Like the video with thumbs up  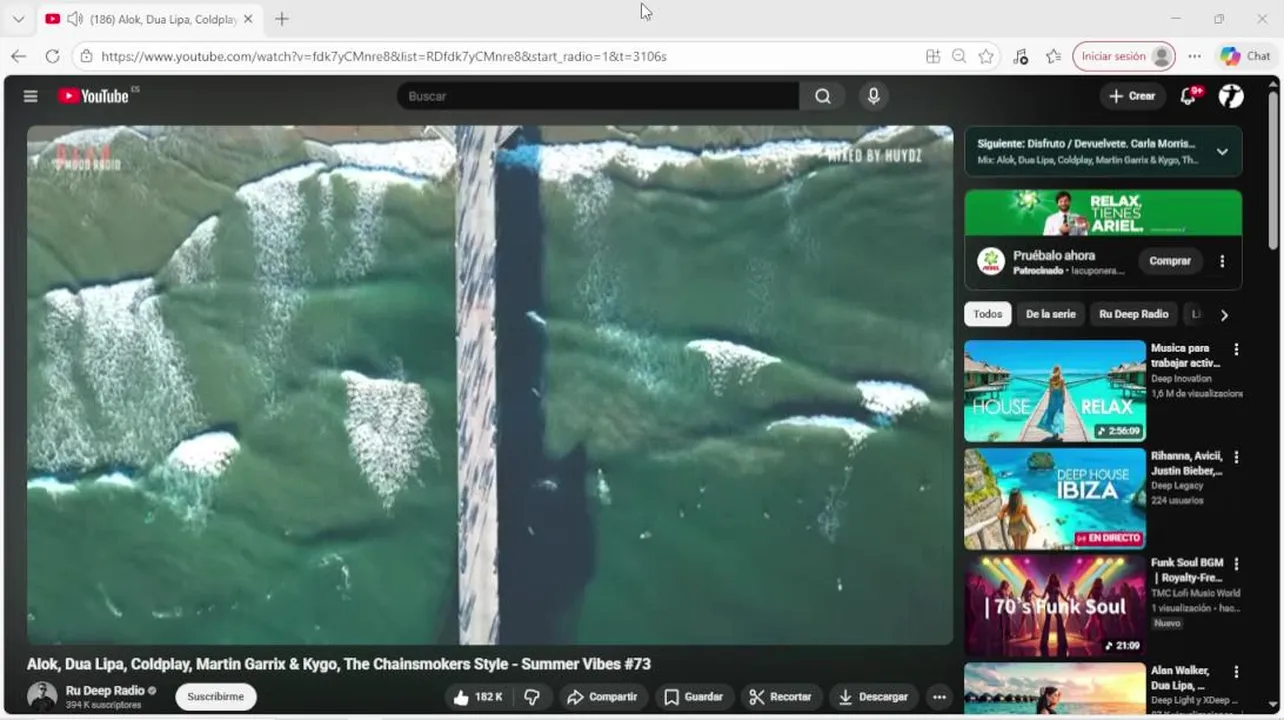[x=477, y=697]
